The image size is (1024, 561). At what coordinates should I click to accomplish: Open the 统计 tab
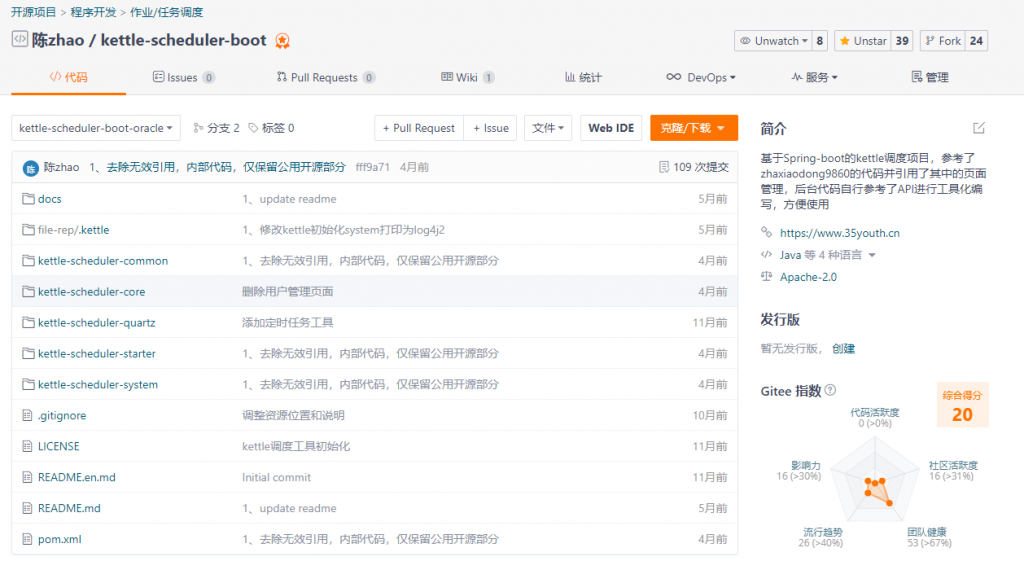[583, 77]
